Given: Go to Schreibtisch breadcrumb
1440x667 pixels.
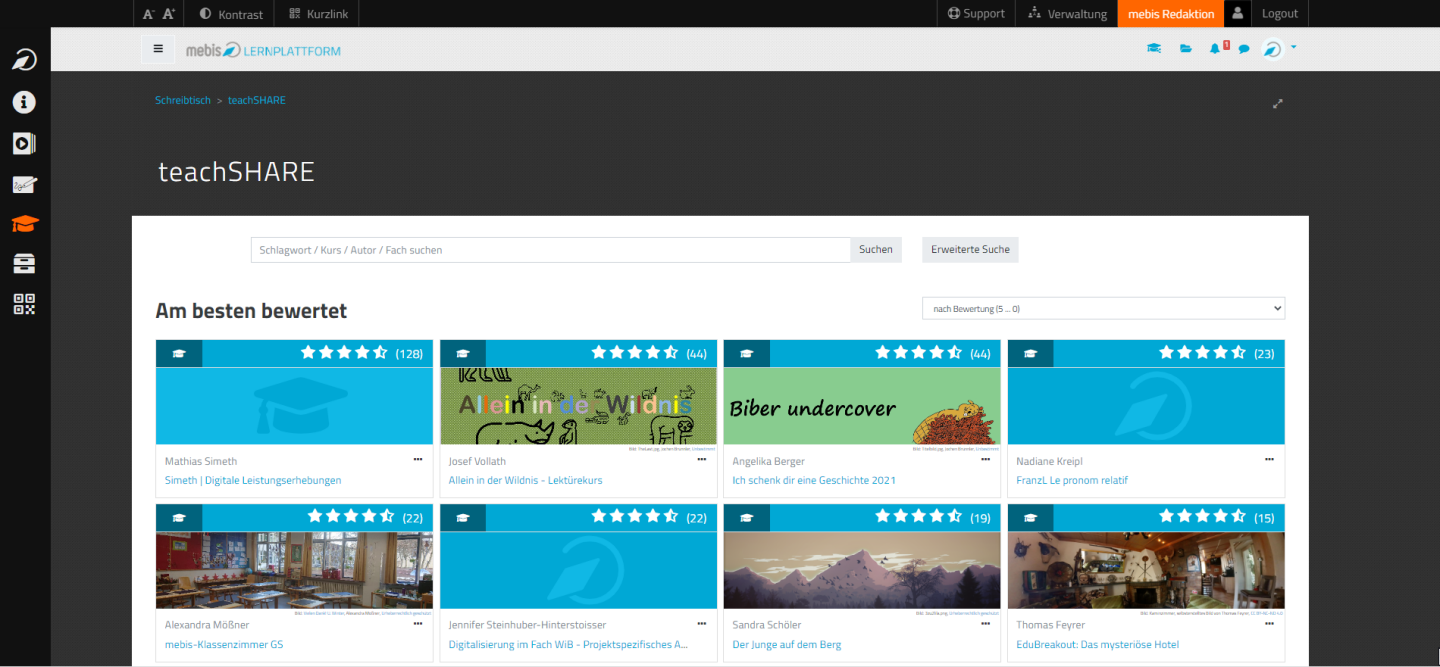Looking at the screenshot, I should pos(182,100).
